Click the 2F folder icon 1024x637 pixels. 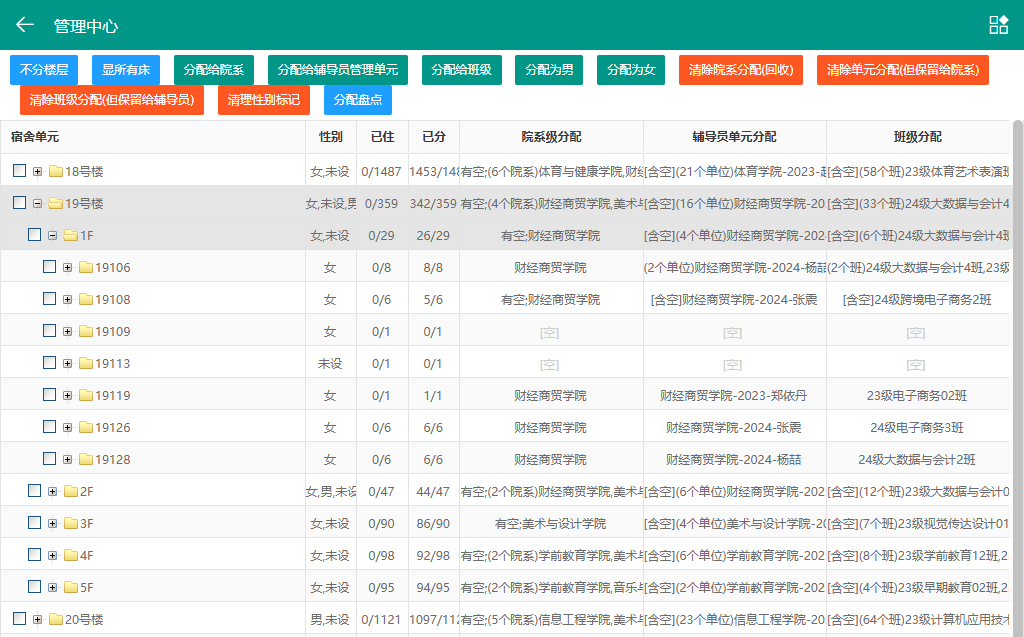[x=71, y=491]
